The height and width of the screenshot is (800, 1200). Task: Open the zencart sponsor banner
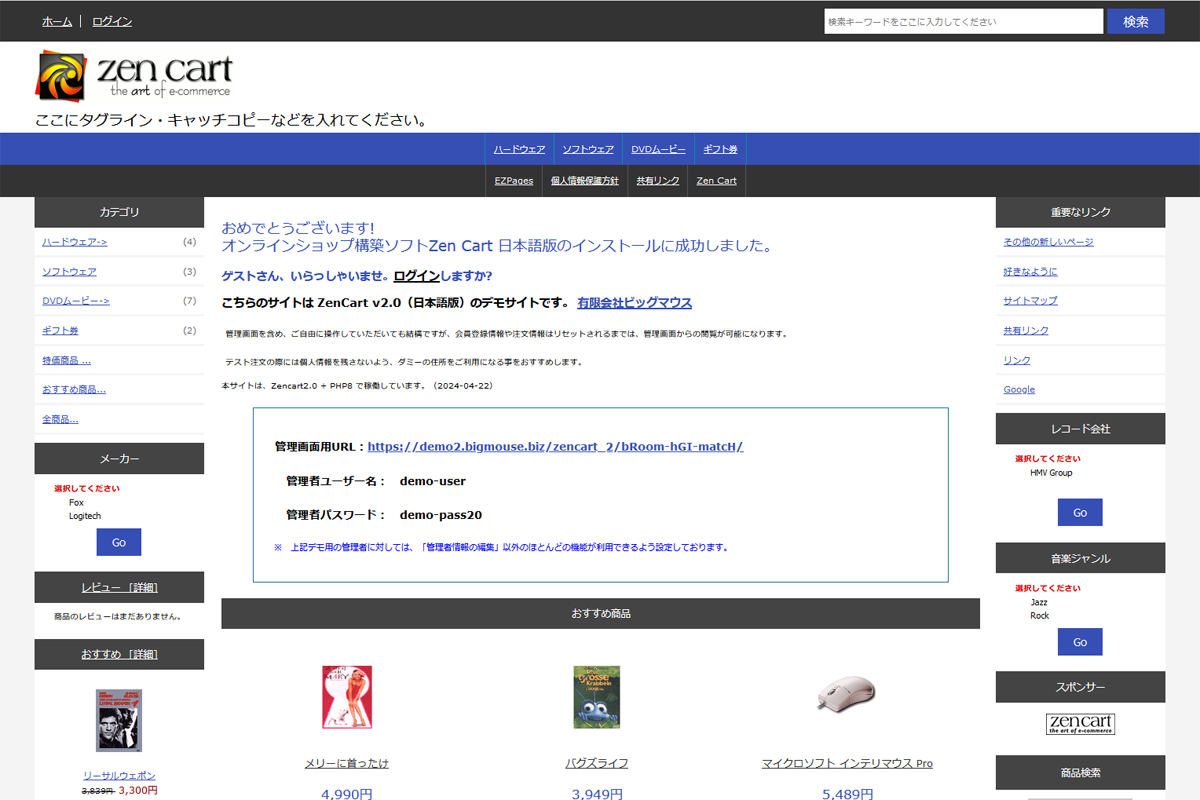(x=1080, y=724)
